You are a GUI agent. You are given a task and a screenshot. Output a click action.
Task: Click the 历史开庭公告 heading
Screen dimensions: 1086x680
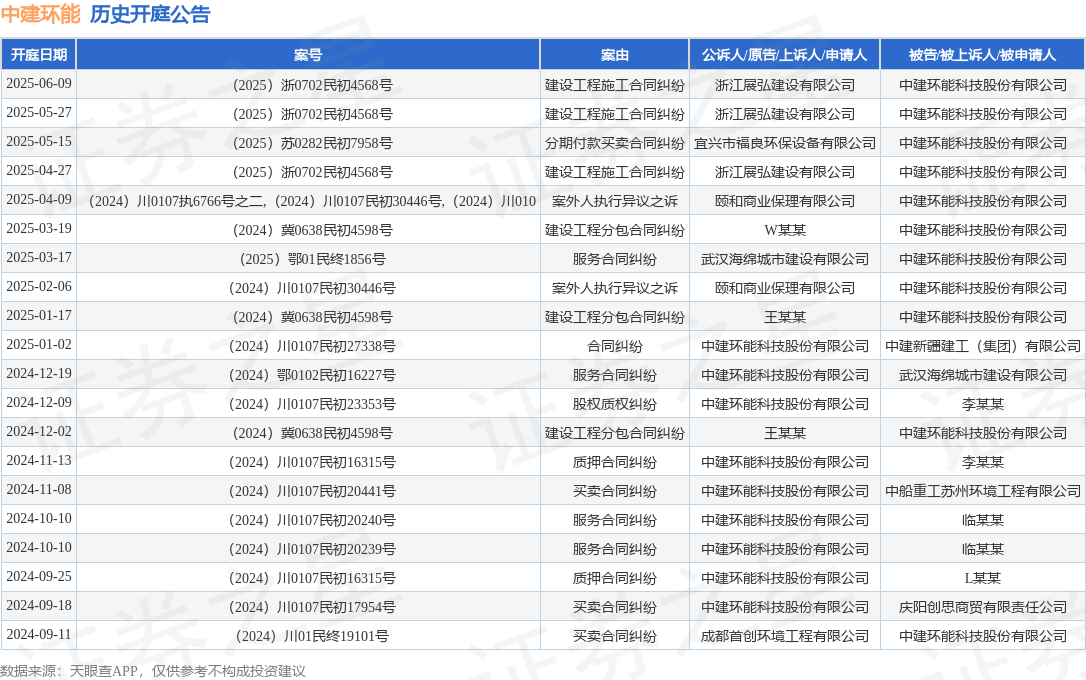[x=150, y=14]
